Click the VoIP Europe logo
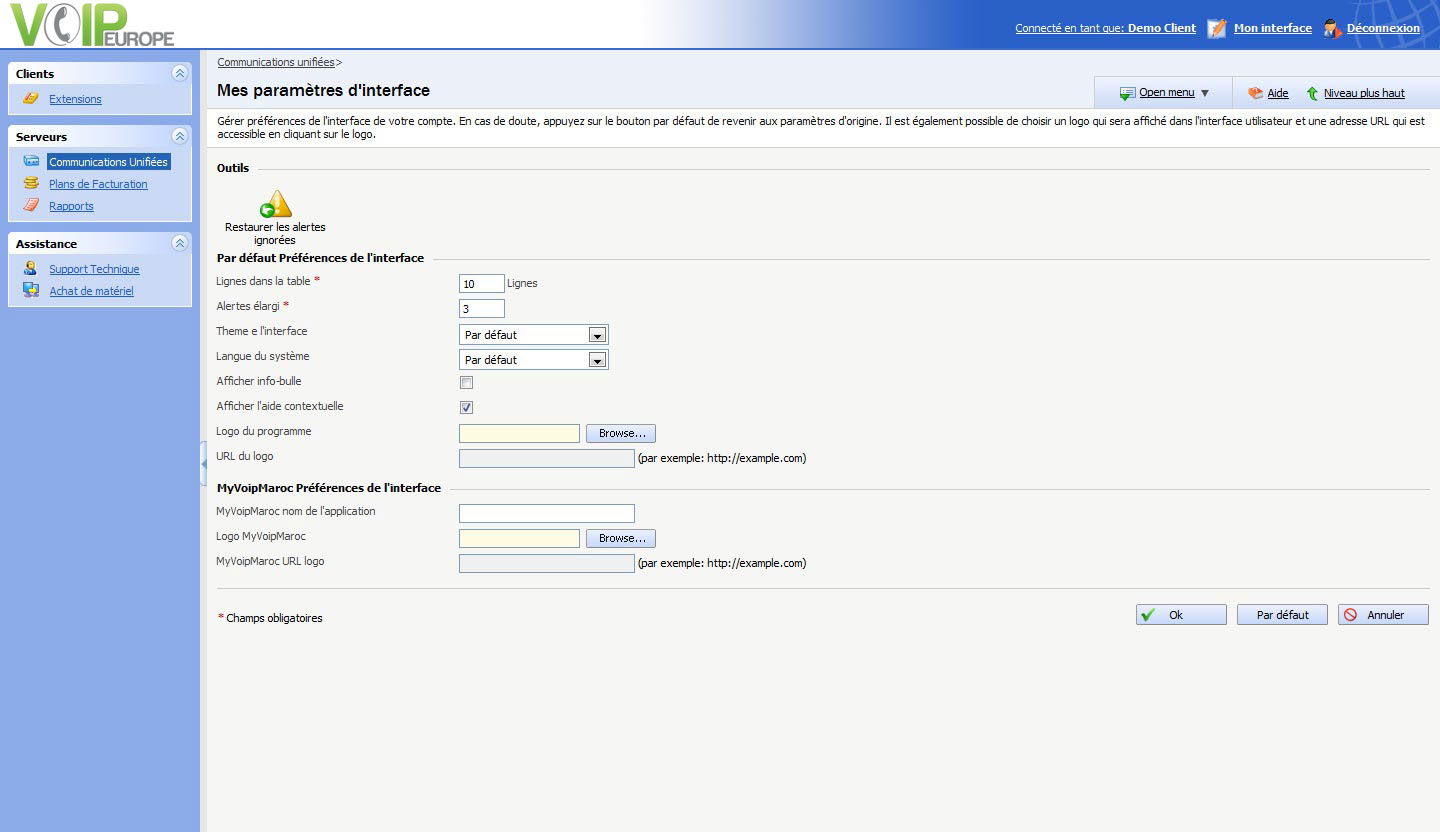Viewport: 1440px width, 832px height. pos(92,26)
